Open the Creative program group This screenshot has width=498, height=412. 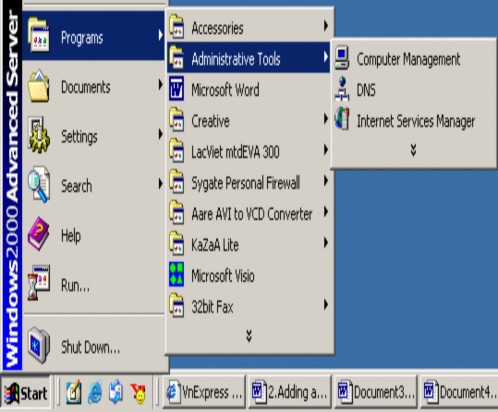pos(248,120)
